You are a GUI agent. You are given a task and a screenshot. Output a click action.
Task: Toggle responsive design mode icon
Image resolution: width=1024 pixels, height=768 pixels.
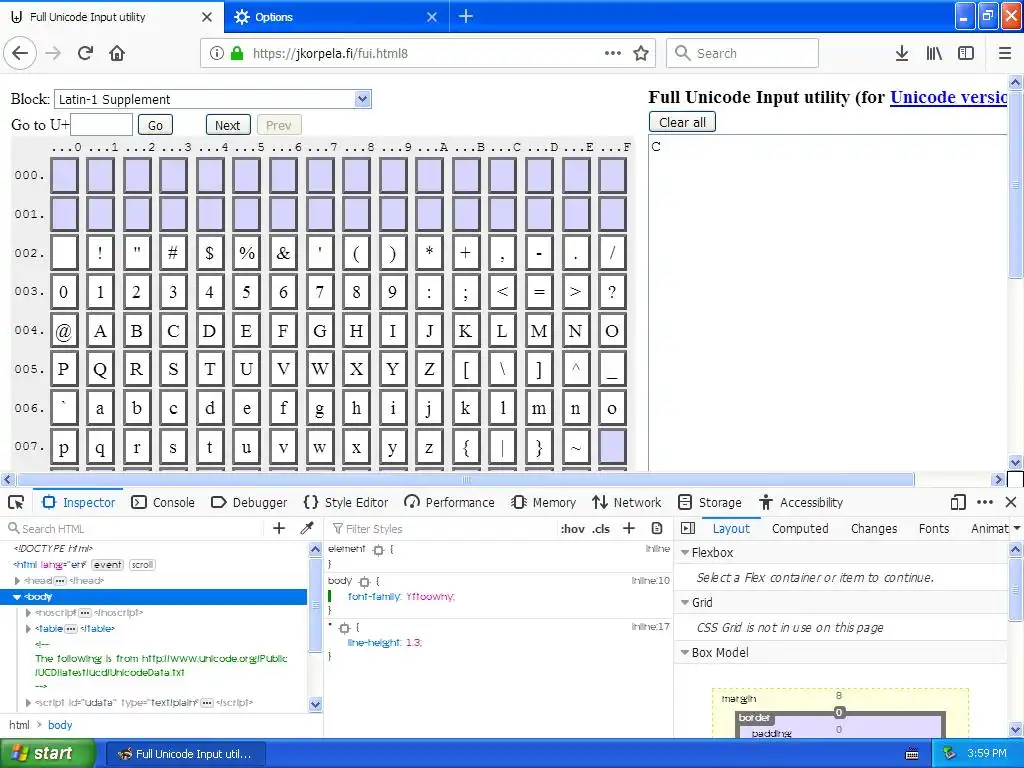pos(958,502)
